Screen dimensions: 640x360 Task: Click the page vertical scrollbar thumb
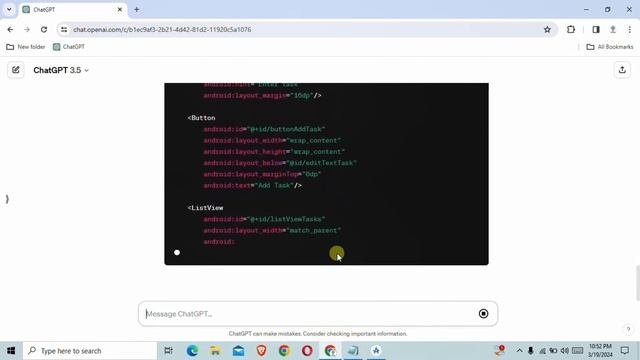(x=638, y=282)
